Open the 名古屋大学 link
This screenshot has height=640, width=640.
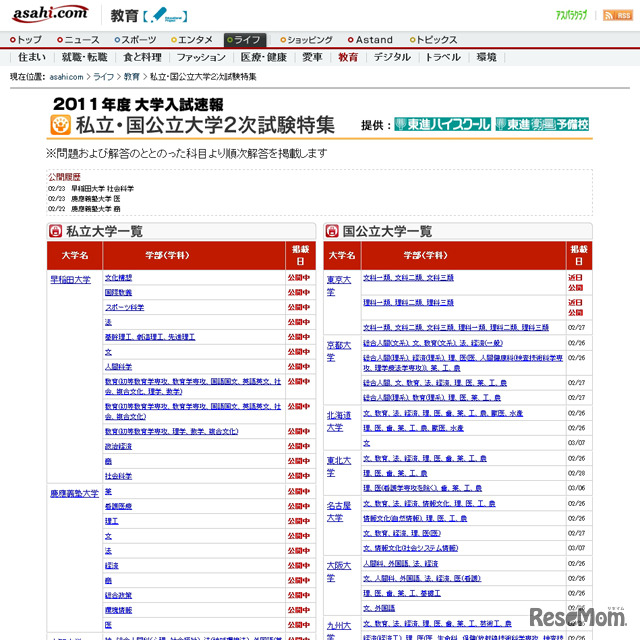tap(339, 512)
